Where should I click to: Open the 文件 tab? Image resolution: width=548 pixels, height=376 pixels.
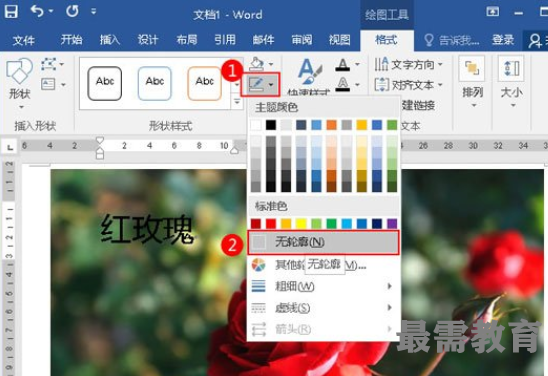pos(23,40)
